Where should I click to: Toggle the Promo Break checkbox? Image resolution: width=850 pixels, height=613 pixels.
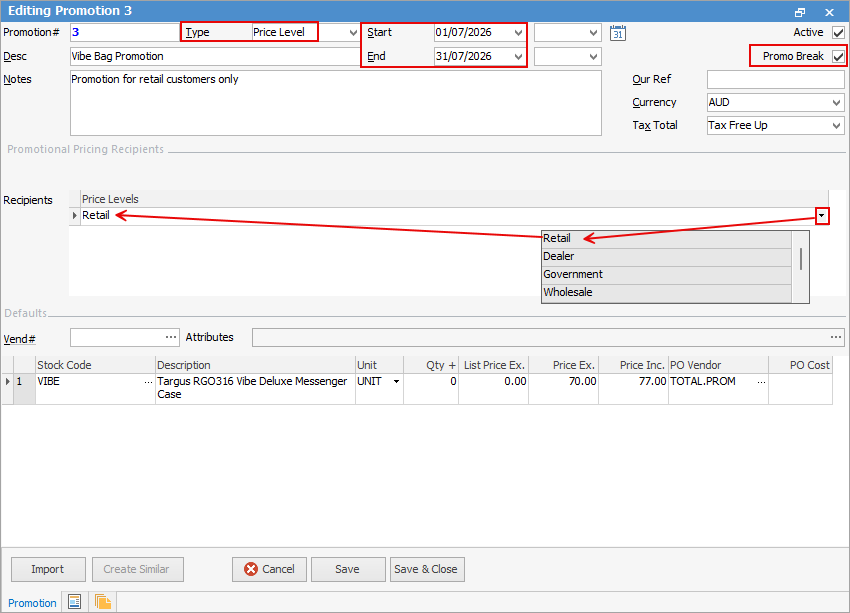pos(838,56)
